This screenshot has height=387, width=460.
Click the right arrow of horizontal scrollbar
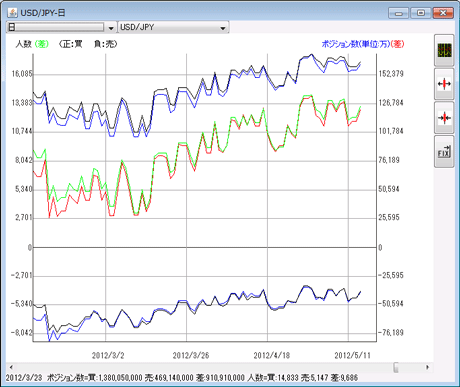[x=428, y=367]
